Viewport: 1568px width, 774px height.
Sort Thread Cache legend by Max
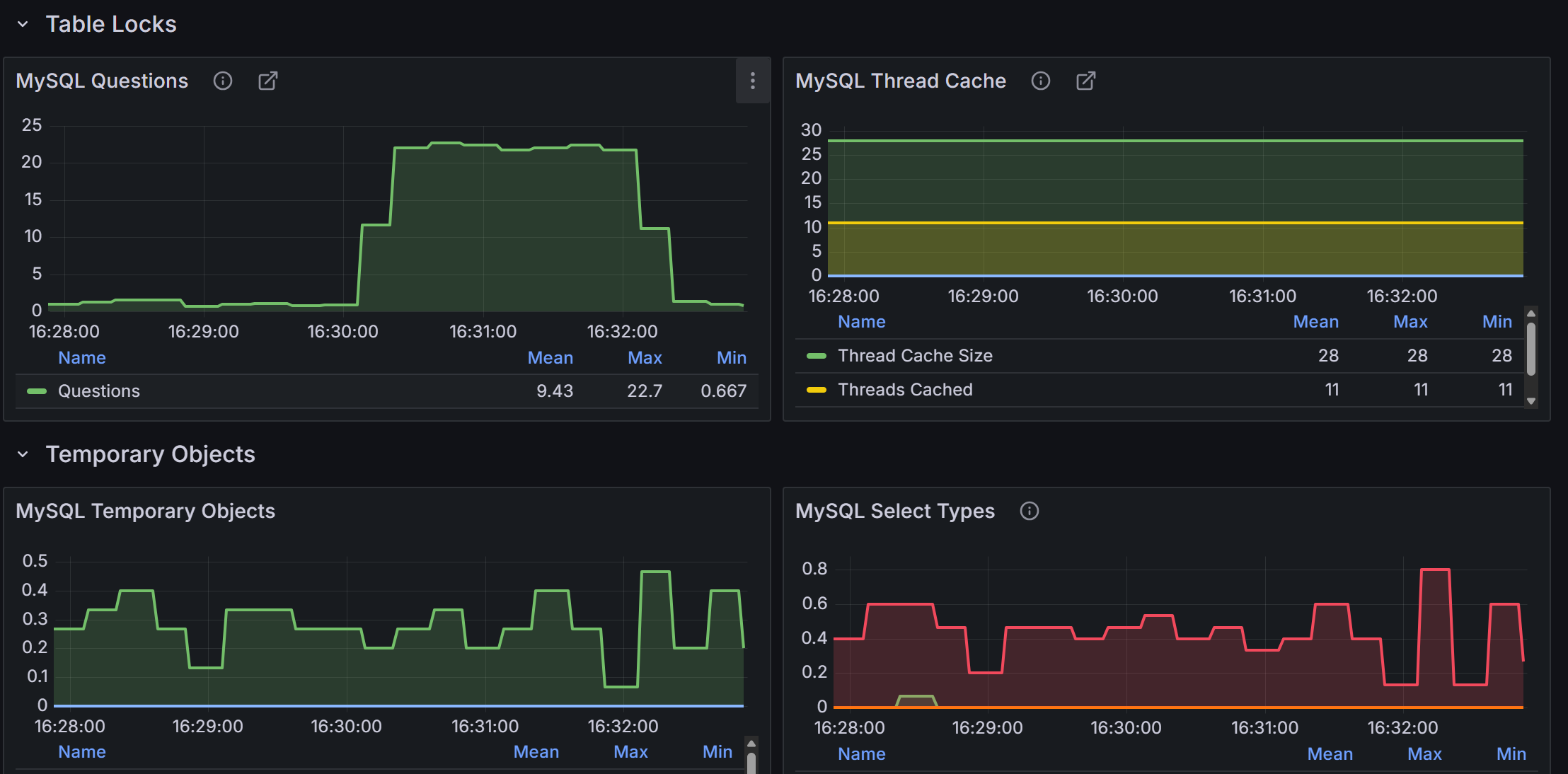[x=1410, y=322]
